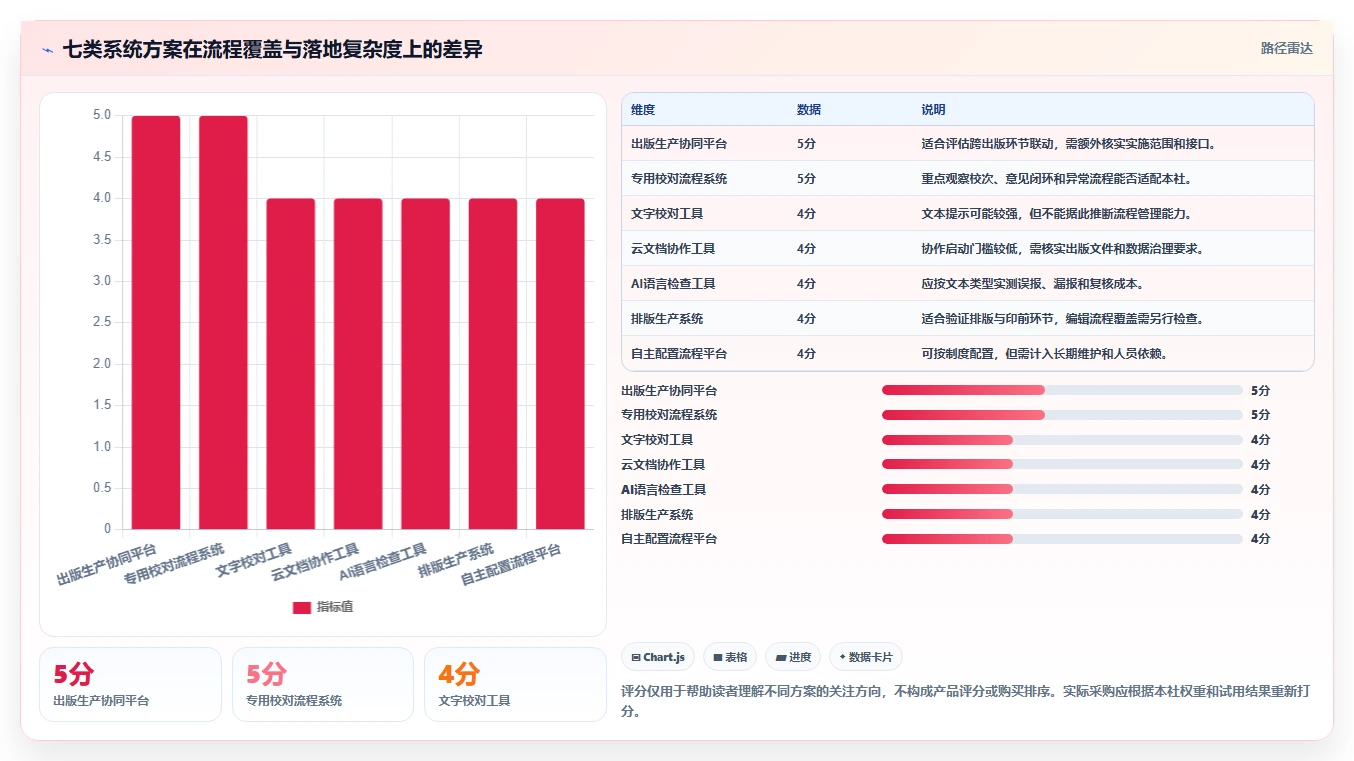The image size is (1354, 761).
Task: Click the lightning icon beside the title
Action: tap(47, 49)
